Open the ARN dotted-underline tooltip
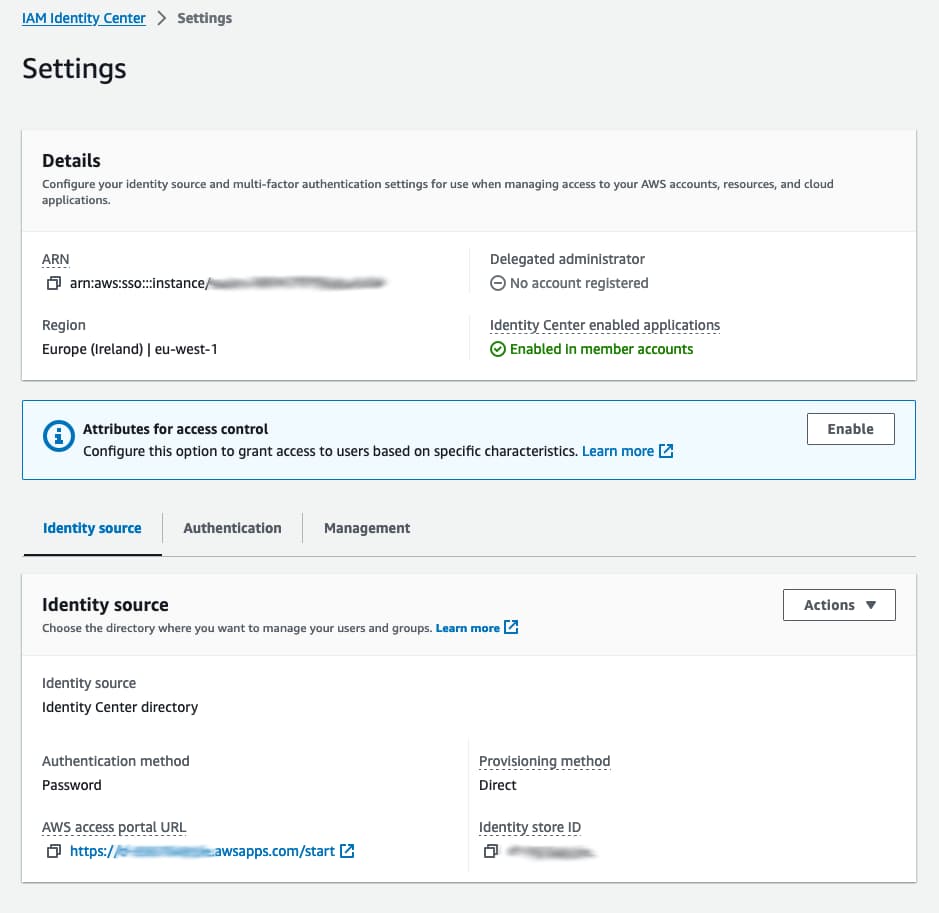This screenshot has width=939, height=913. [55, 259]
